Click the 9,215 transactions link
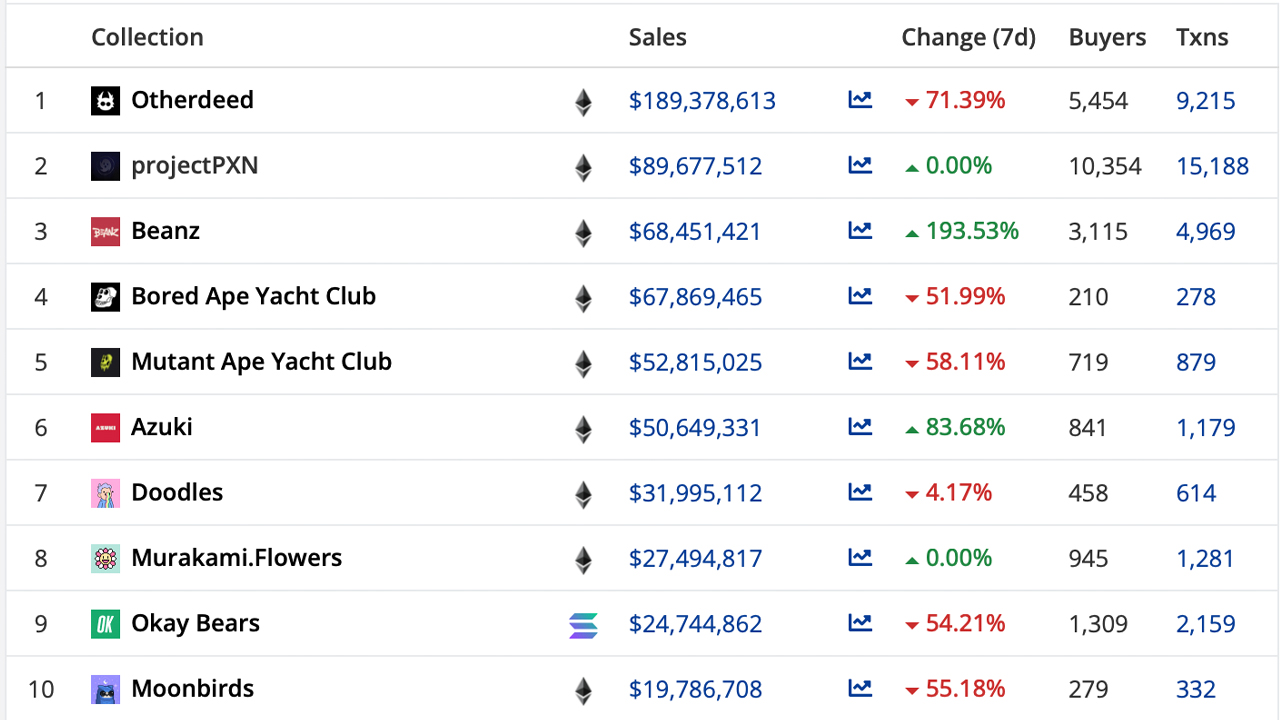This screenshot has width=1280, height=720. coord(1206,101)
